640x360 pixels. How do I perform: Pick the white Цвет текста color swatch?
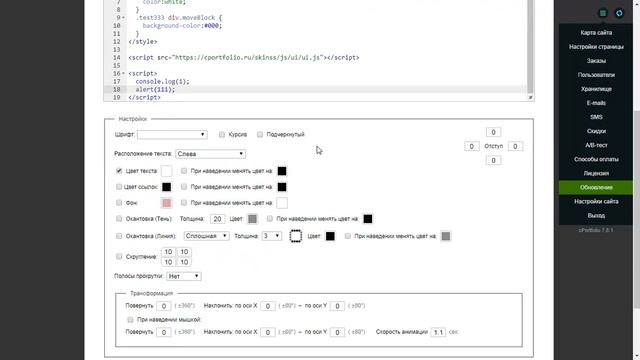pos(167,171)
